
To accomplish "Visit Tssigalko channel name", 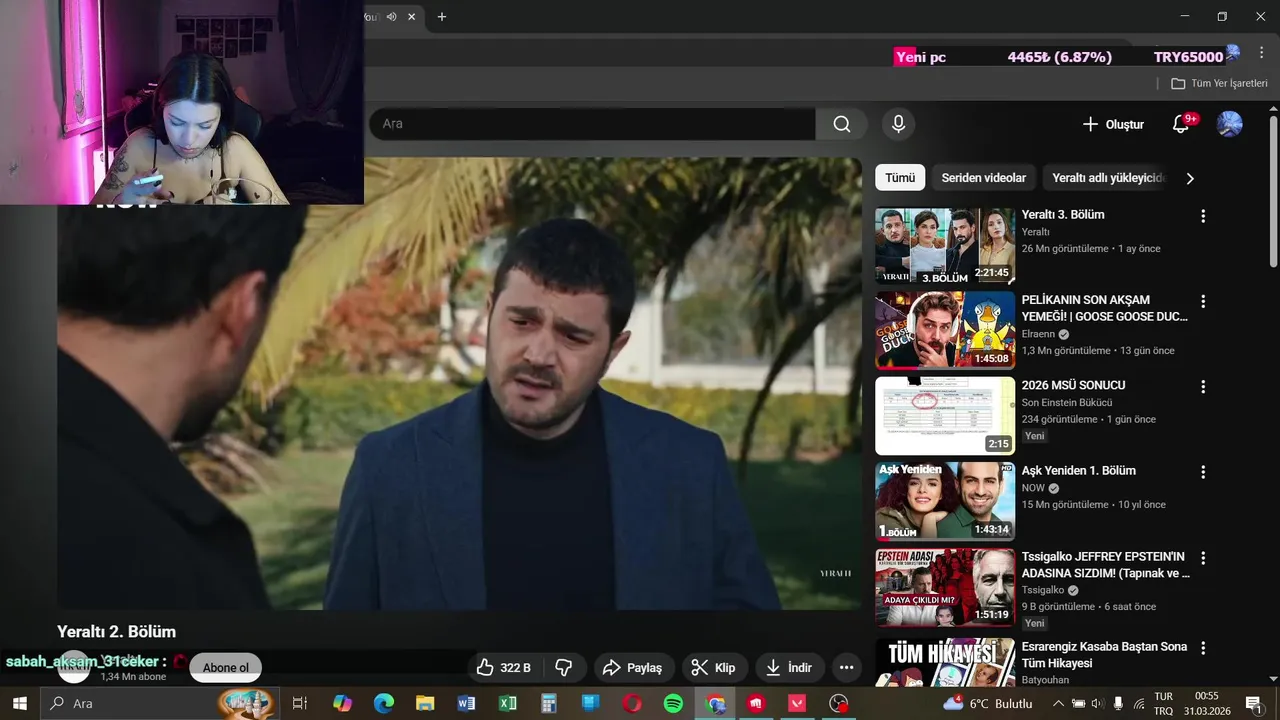I will 1044,590.
